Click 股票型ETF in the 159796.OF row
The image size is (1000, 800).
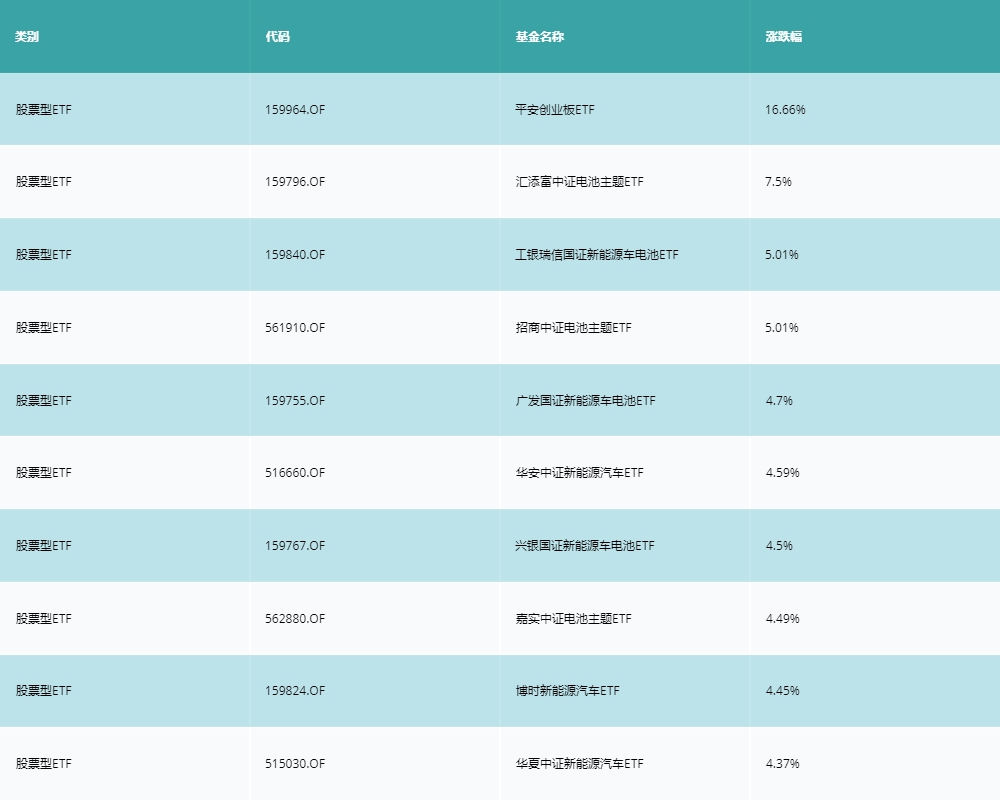(x=43, y=182)
